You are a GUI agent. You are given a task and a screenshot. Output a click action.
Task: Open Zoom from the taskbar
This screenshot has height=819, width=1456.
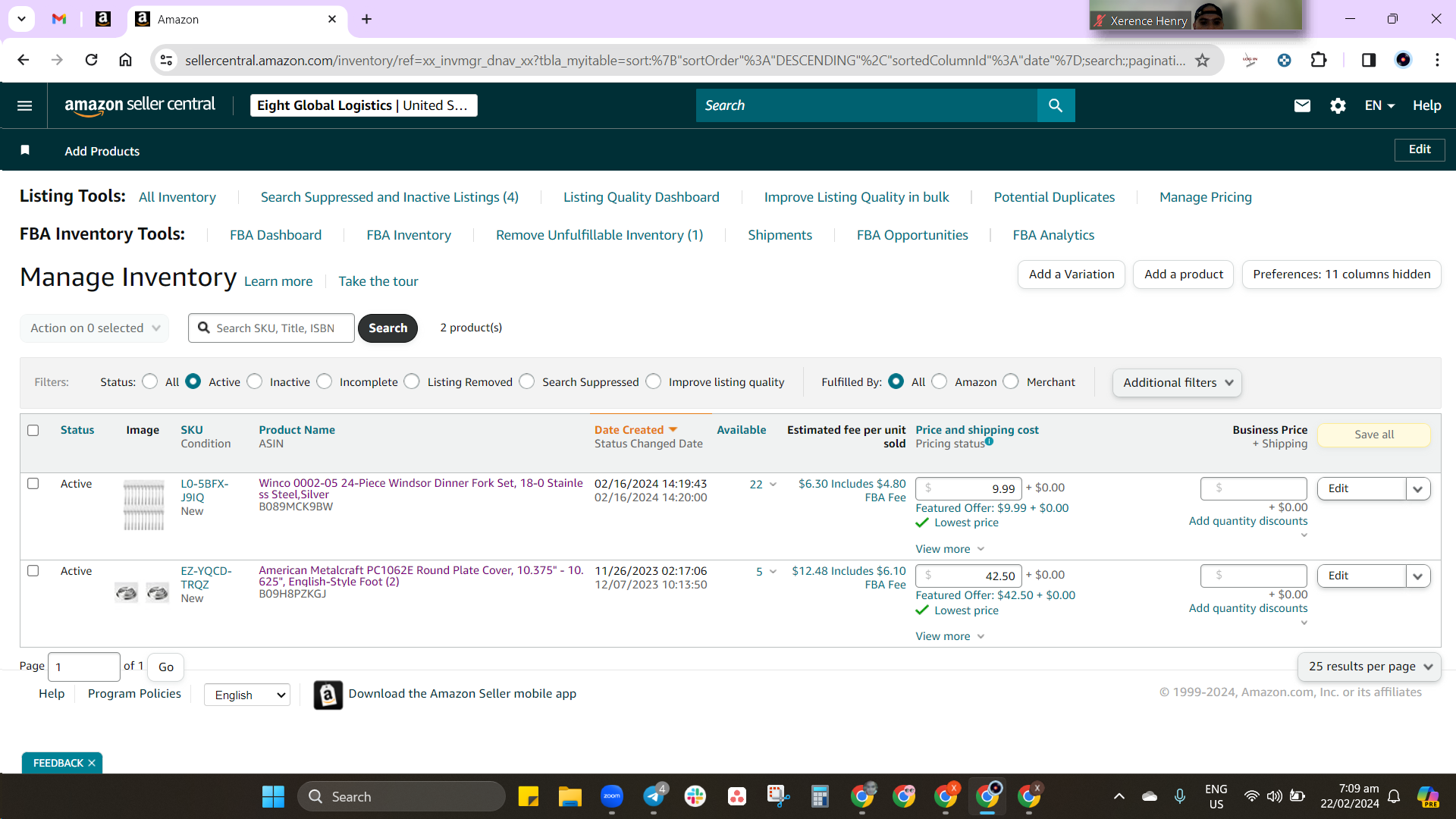(x=611, y=796)
